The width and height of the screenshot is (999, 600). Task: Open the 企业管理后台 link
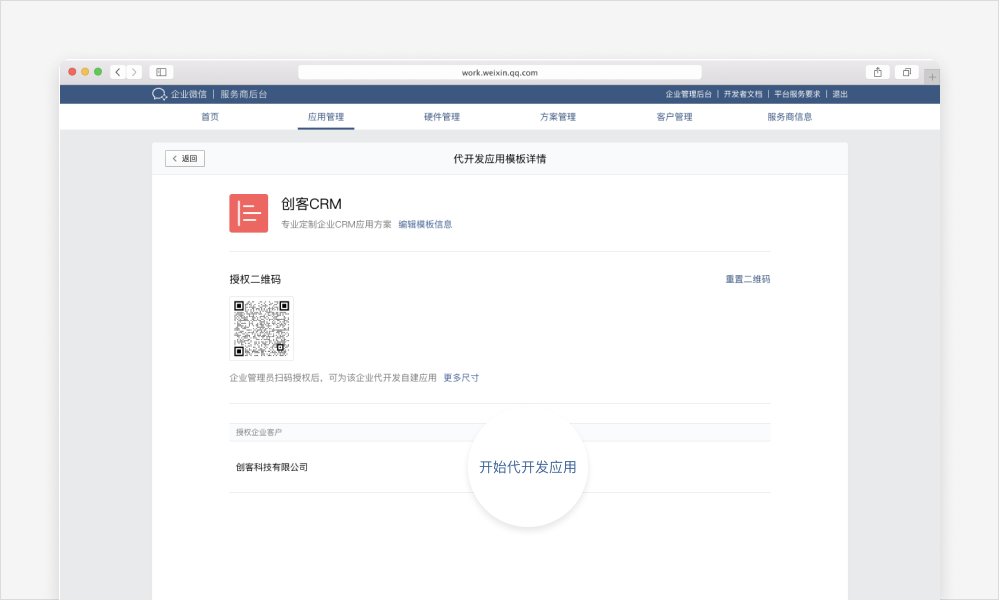[688, 94]
